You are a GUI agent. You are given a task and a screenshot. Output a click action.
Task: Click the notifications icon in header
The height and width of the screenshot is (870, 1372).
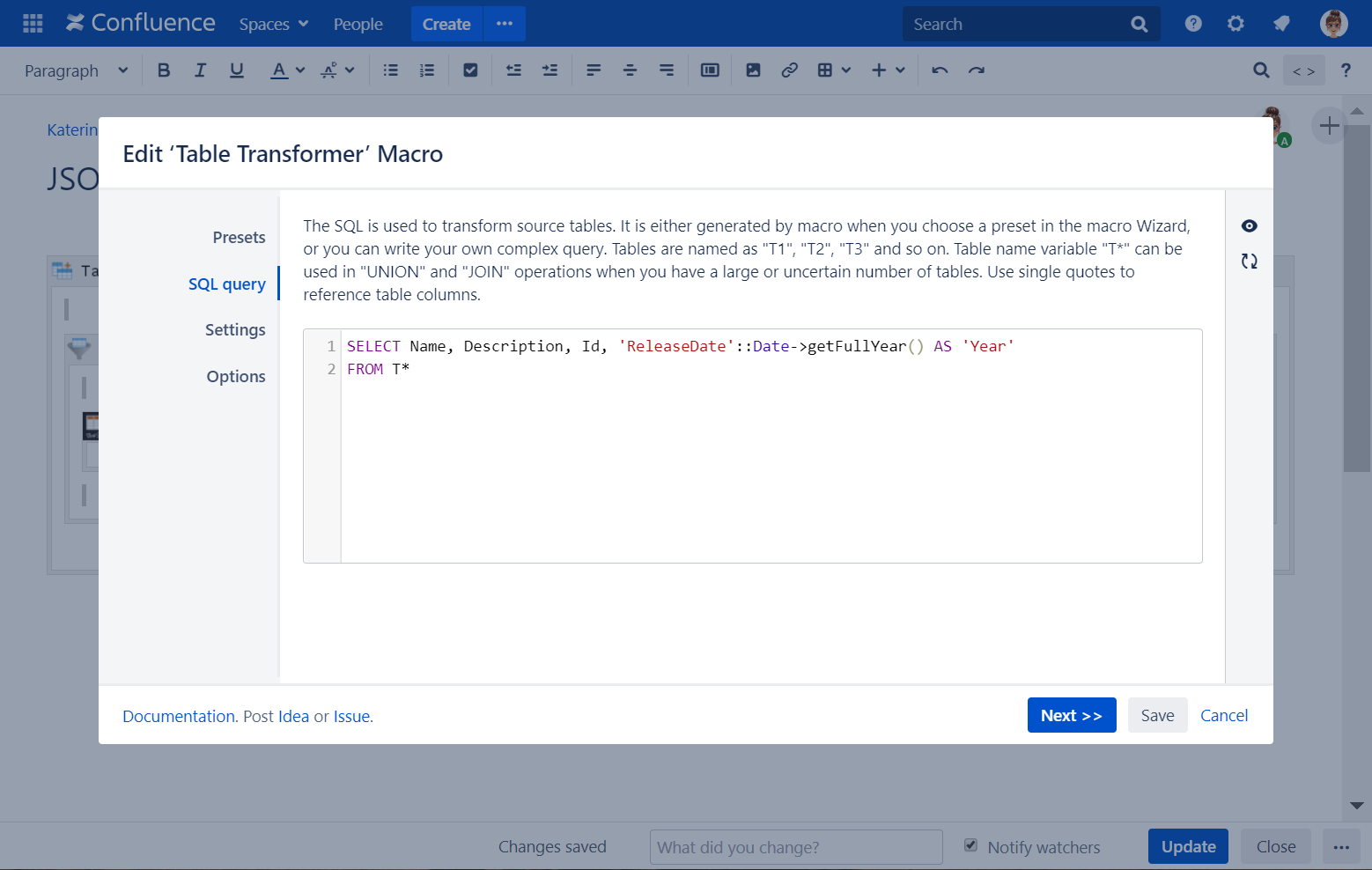1281,24
